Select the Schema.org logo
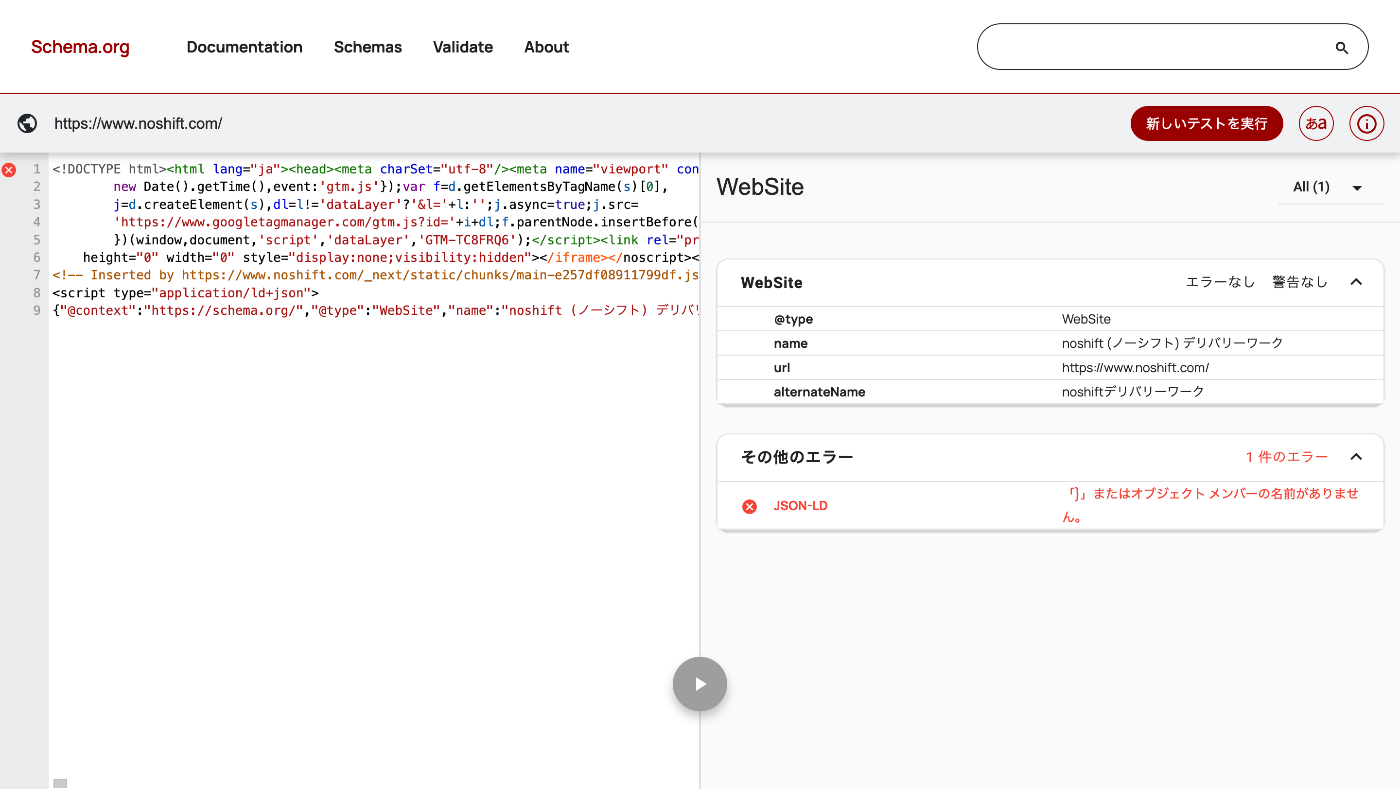Viewport: 1400px width, 789px height. click(80, 46)
